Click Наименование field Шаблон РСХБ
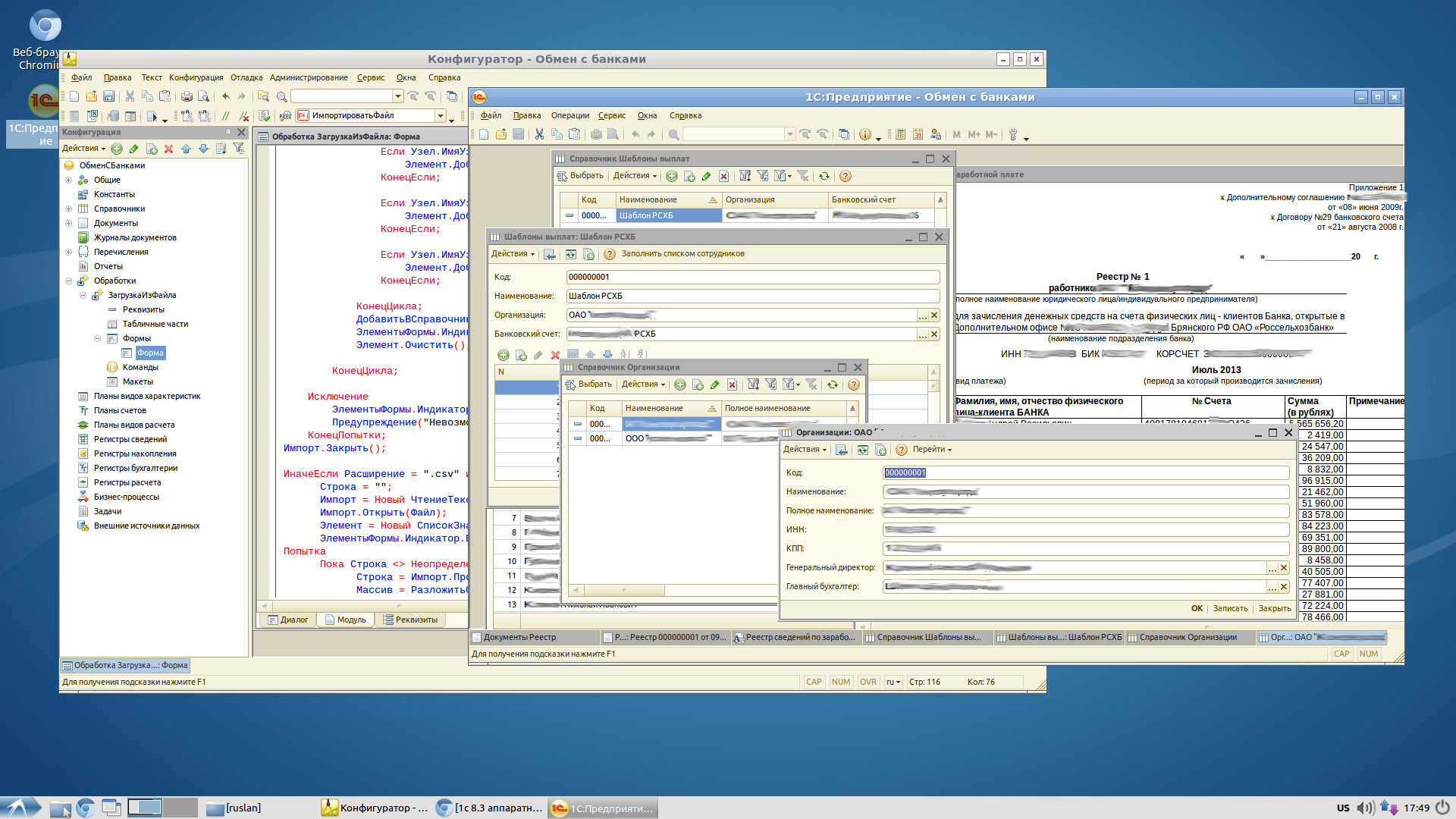 753,296
